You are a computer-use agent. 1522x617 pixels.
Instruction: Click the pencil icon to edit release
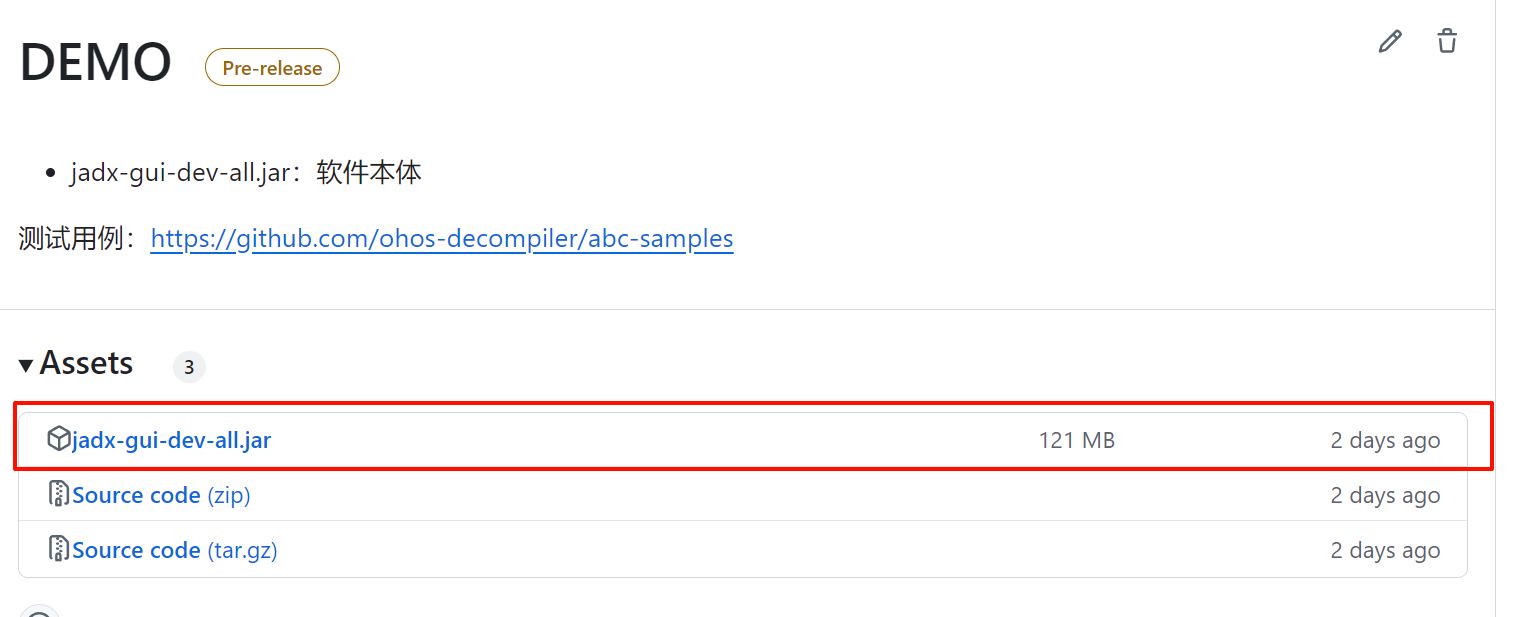[1390, 41]
